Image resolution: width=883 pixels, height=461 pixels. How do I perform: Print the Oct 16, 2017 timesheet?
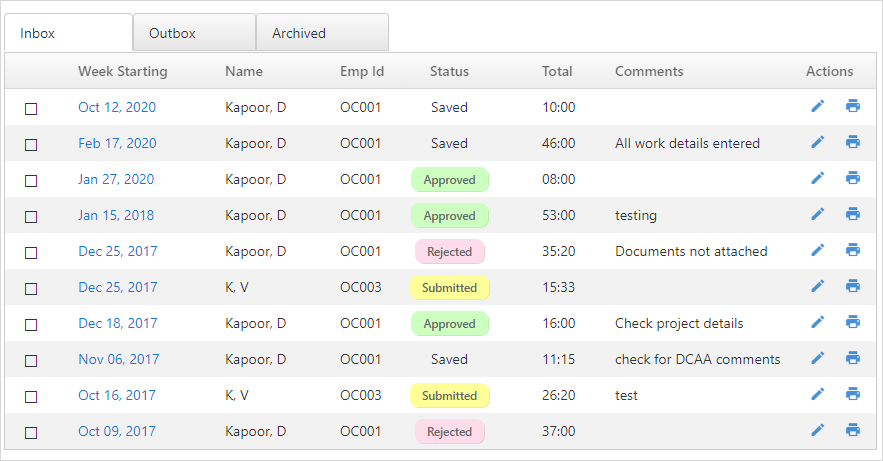pyautogui.click(x=853, y=394)
